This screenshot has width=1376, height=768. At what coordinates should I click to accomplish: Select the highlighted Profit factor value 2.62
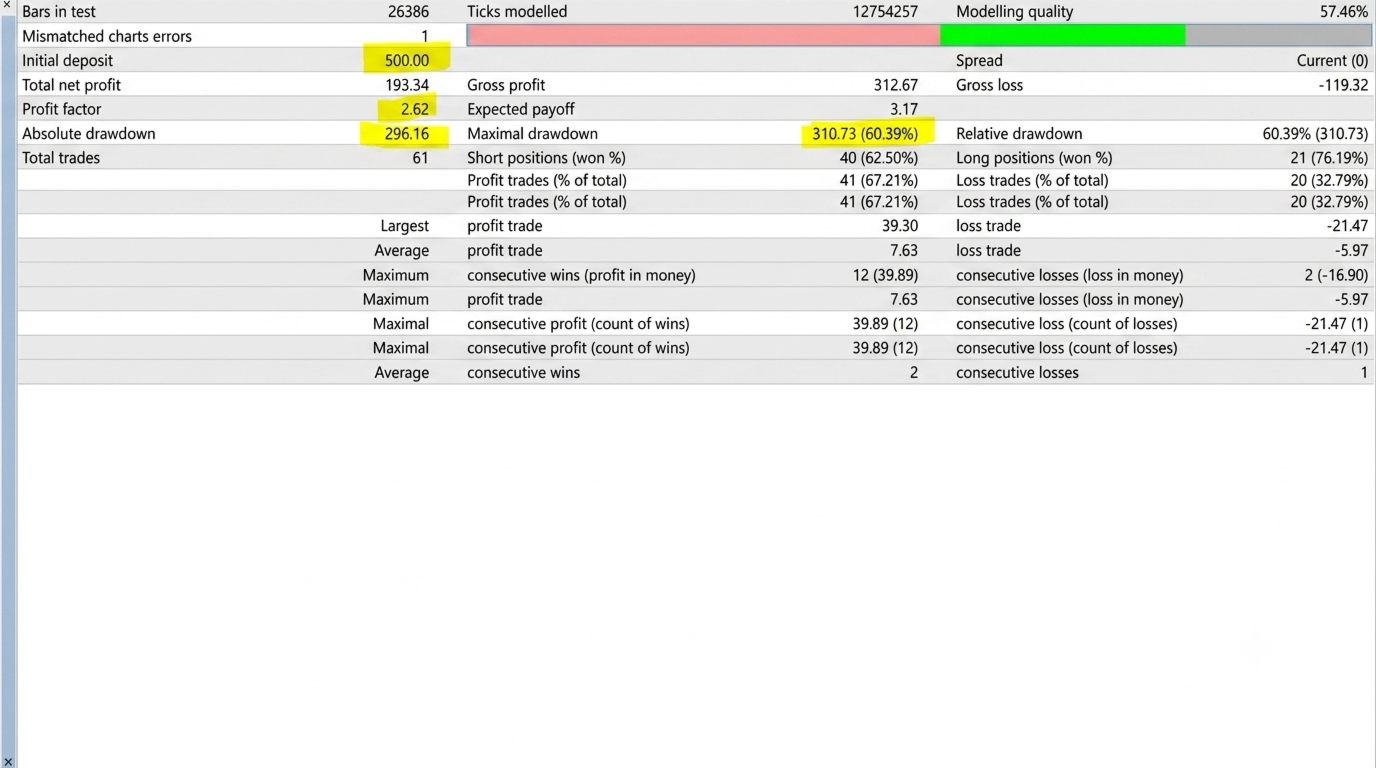click(414, 109)
